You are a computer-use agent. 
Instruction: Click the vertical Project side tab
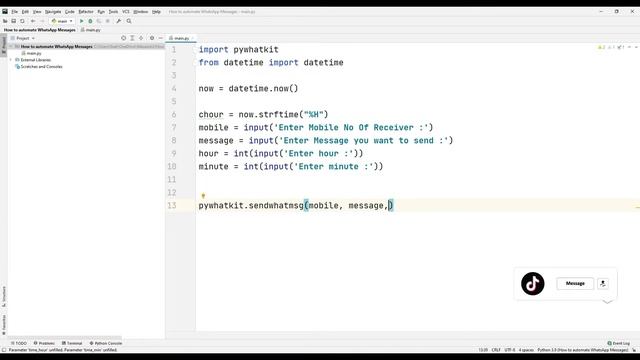pyautogui.click(x=4, y=44)
